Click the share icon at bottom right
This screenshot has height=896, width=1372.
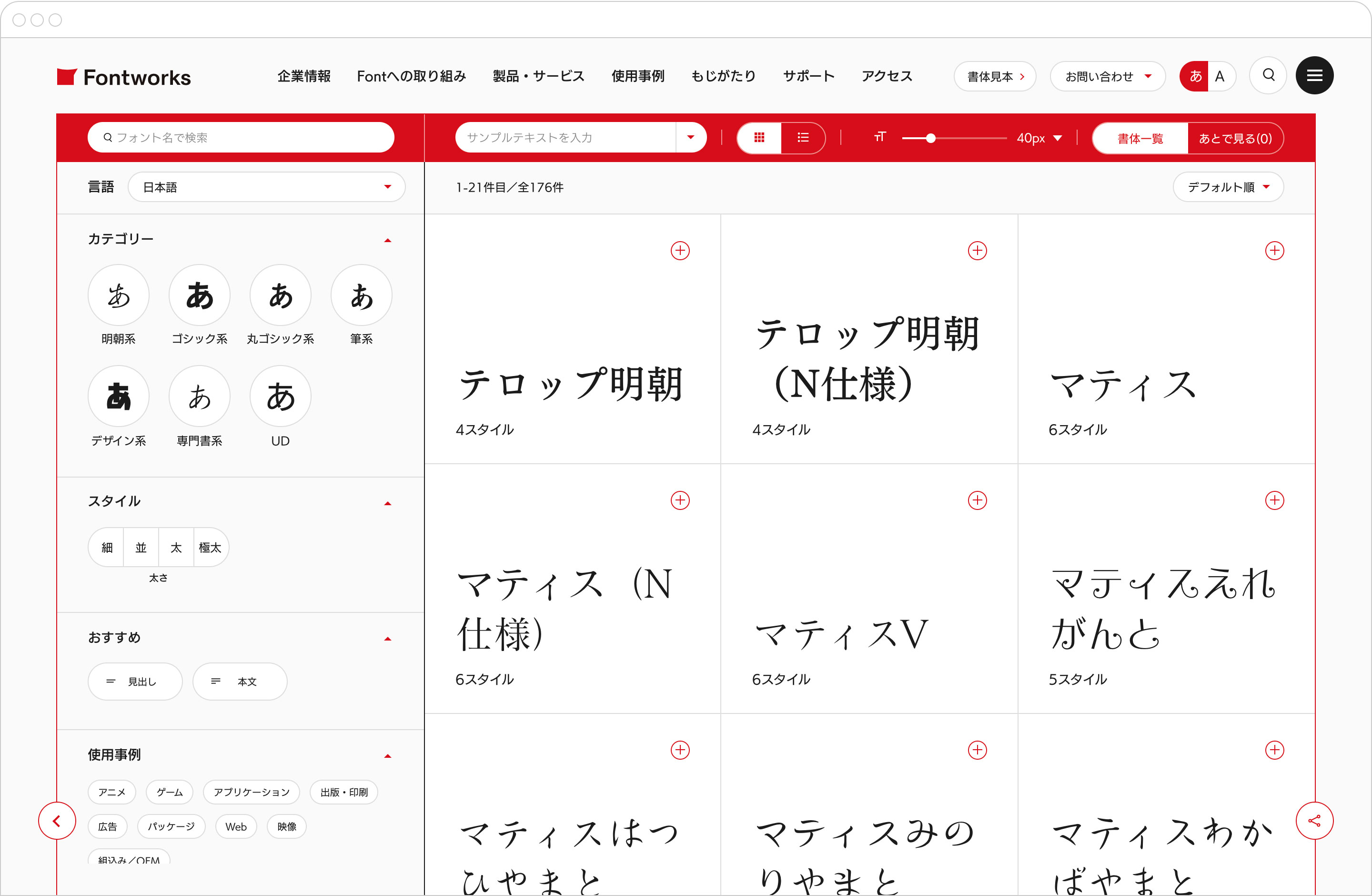click(x=1315, y=821)
